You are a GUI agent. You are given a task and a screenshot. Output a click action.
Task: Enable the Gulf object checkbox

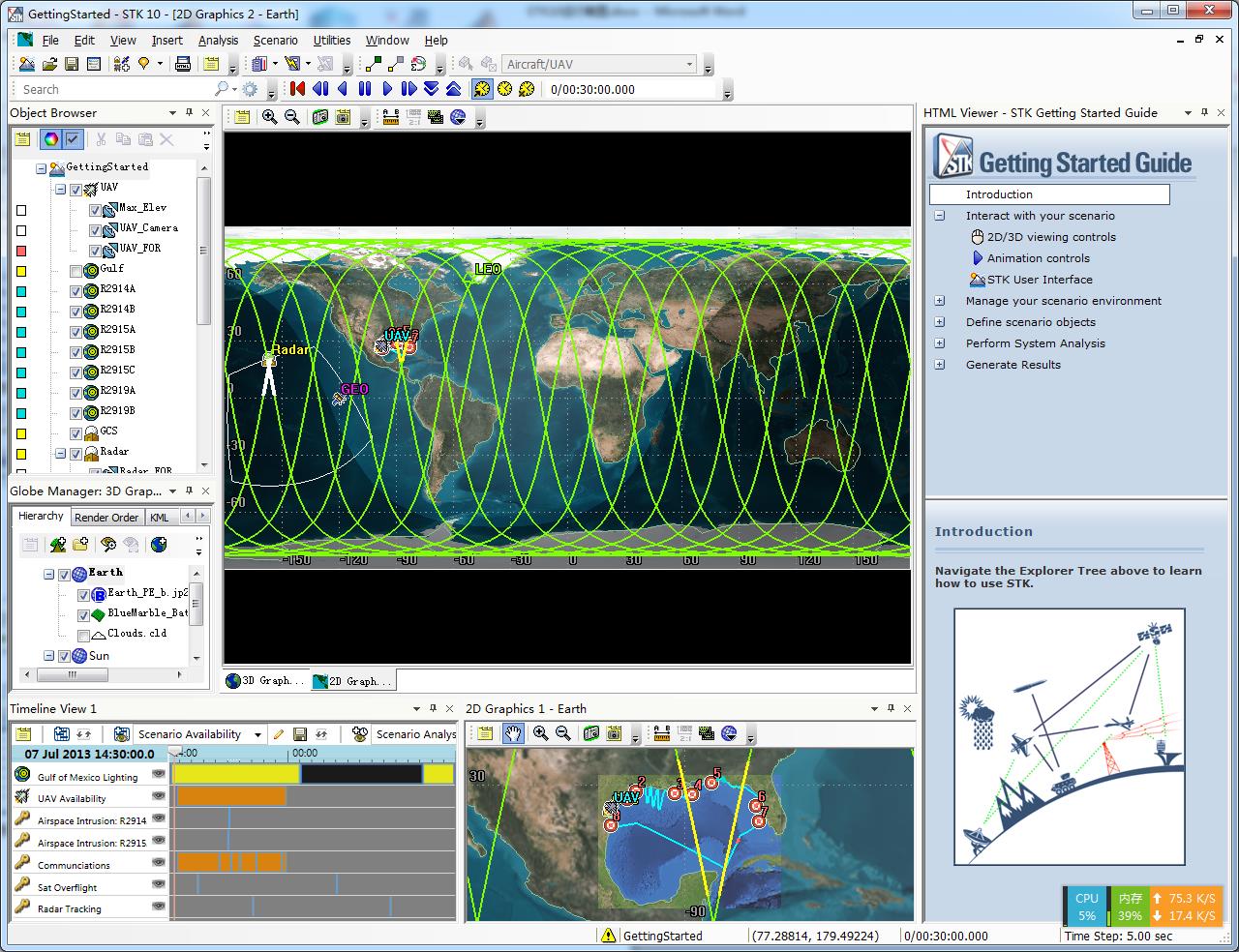(x=76, y=271)
